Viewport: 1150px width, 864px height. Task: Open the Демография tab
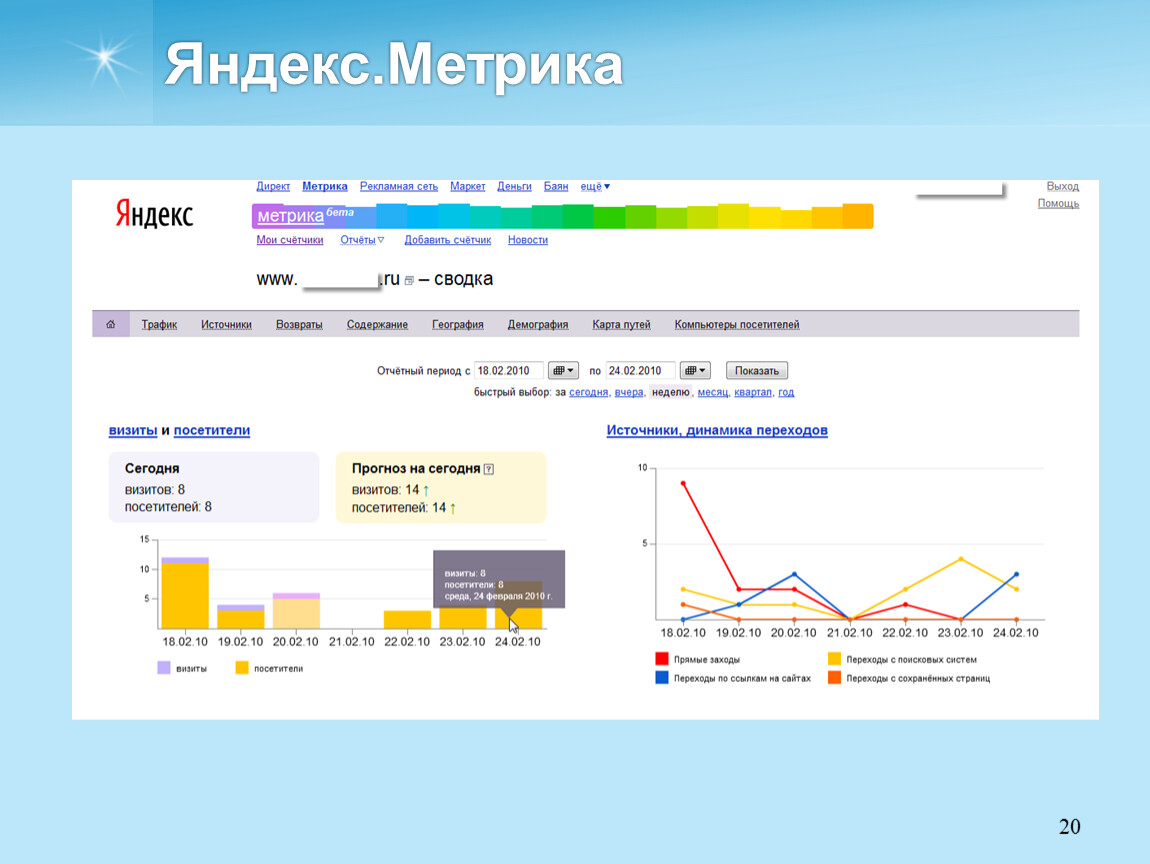click(538, 324)
